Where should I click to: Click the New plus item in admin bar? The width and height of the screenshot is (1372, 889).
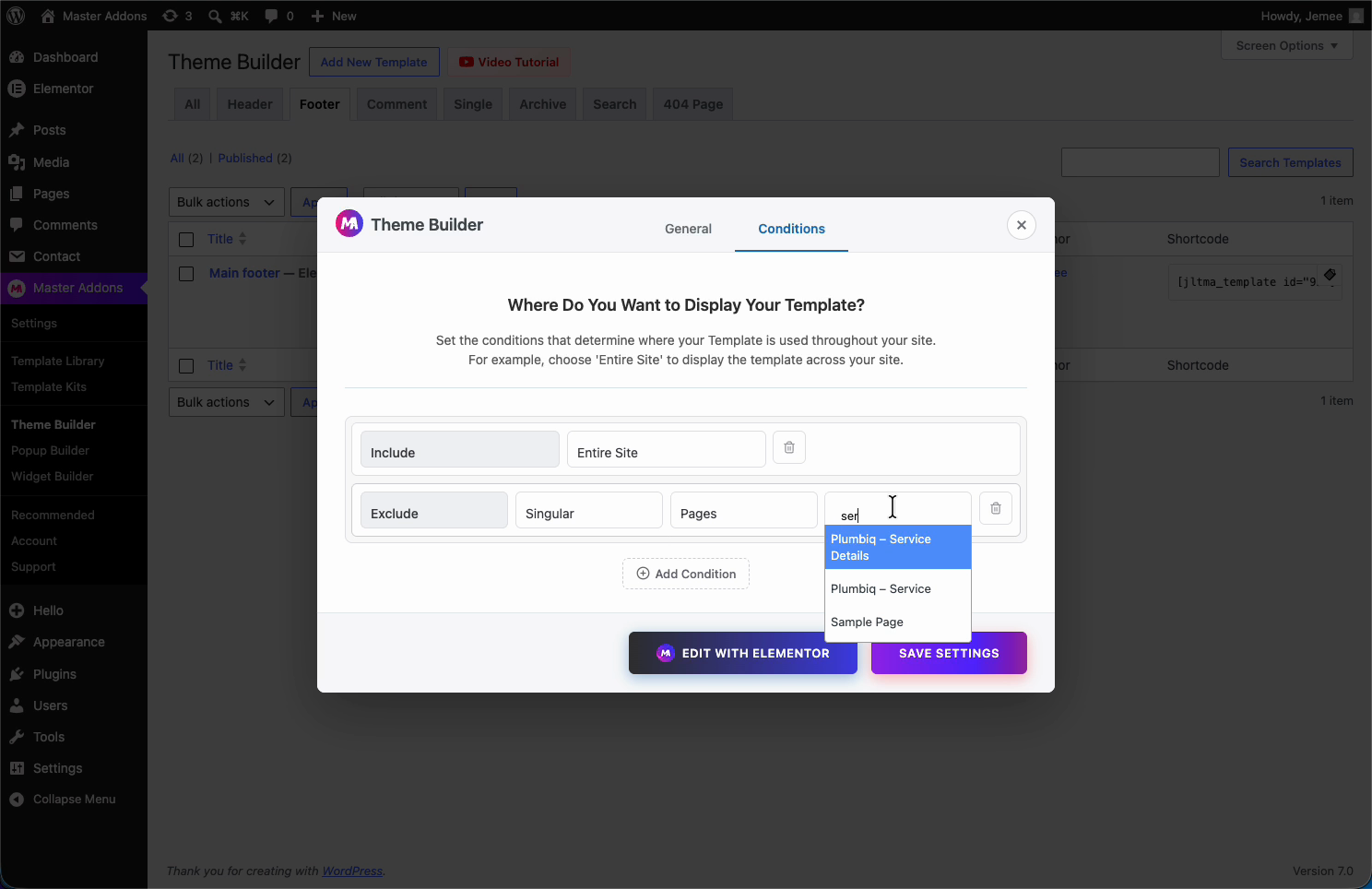tap(334, 16)
